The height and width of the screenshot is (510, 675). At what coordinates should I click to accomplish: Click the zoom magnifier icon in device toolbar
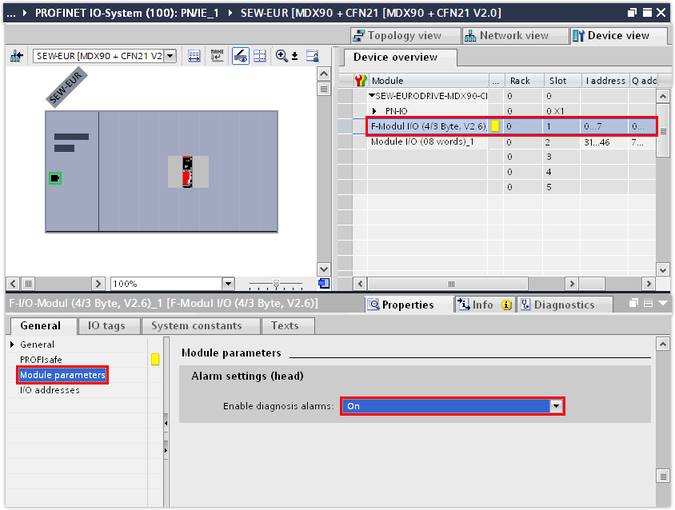coord(284,57)
